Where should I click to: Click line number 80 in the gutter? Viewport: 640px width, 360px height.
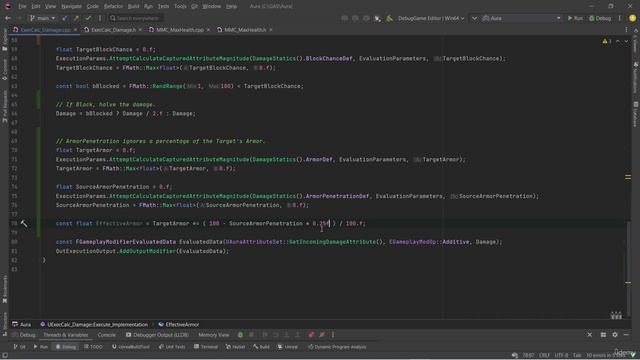(14, 242)
